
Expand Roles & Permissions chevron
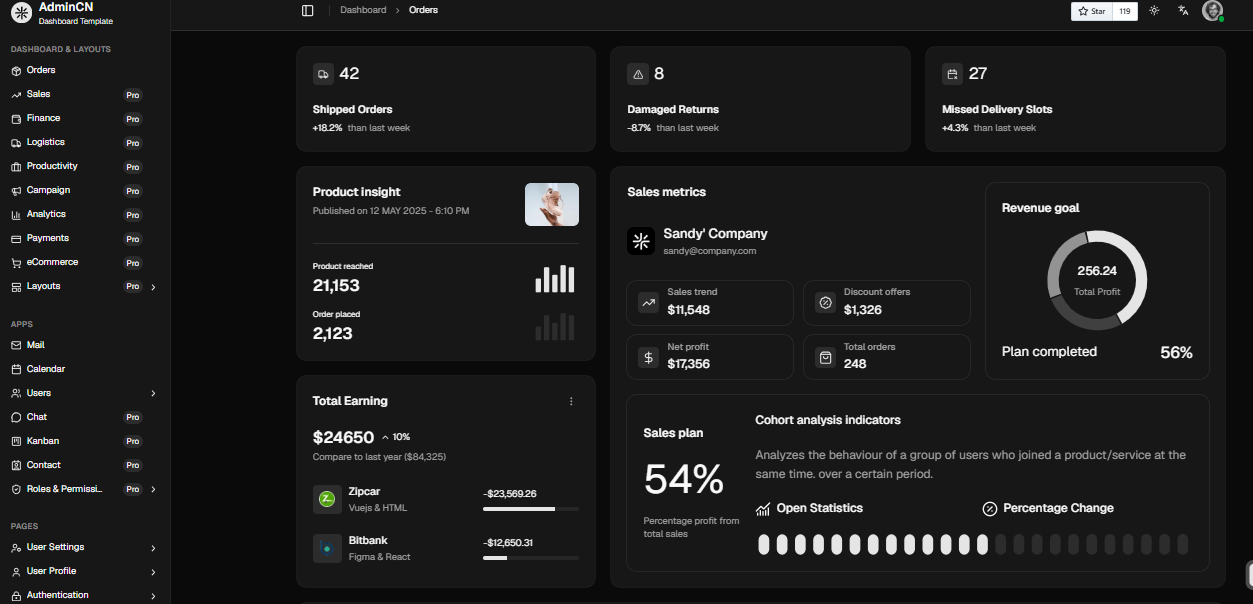(153, 490)
